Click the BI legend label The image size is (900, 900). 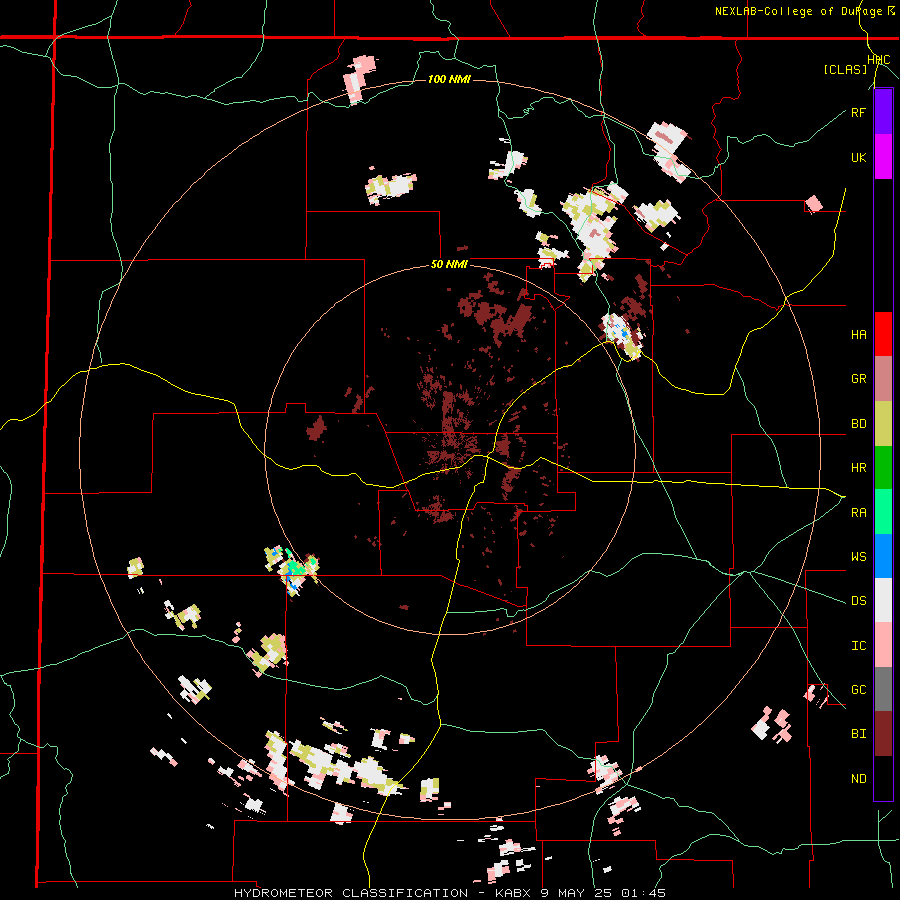(858, 734)
